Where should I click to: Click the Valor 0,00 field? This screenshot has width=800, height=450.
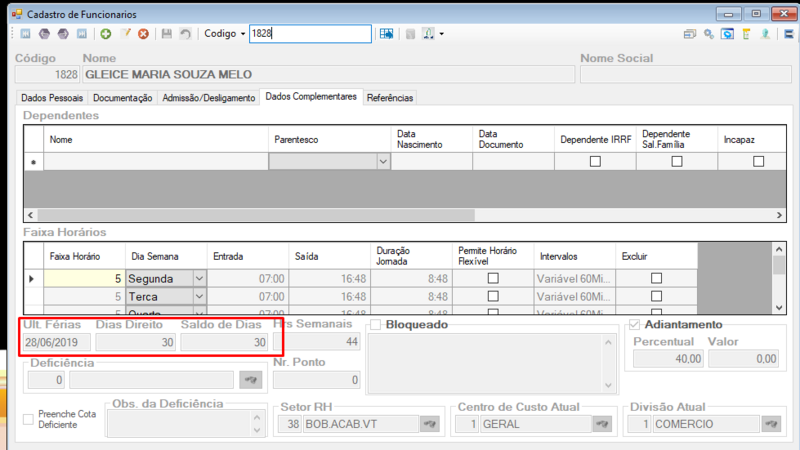tap(743, 359)
